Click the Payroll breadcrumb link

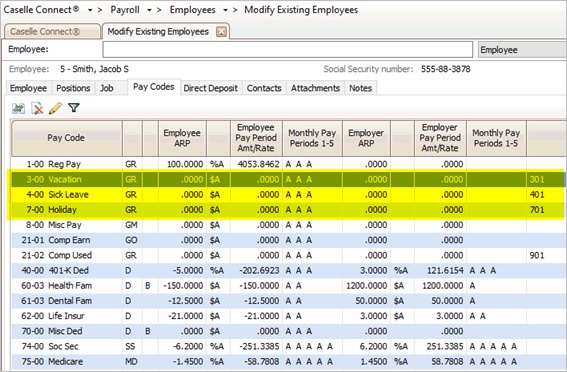coord(125,10)
